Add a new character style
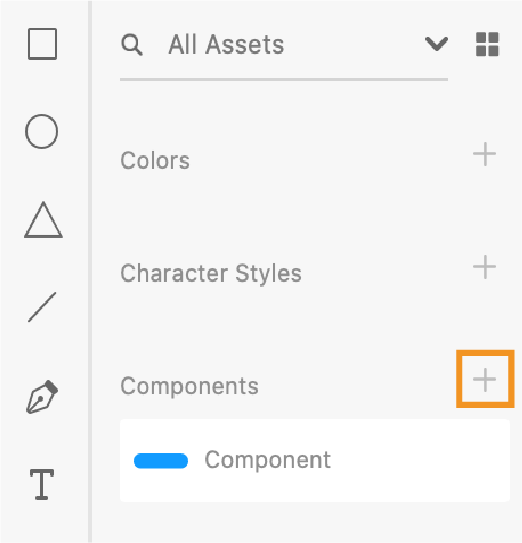This screenshot has width=522, height=543. tap(484, 267)
